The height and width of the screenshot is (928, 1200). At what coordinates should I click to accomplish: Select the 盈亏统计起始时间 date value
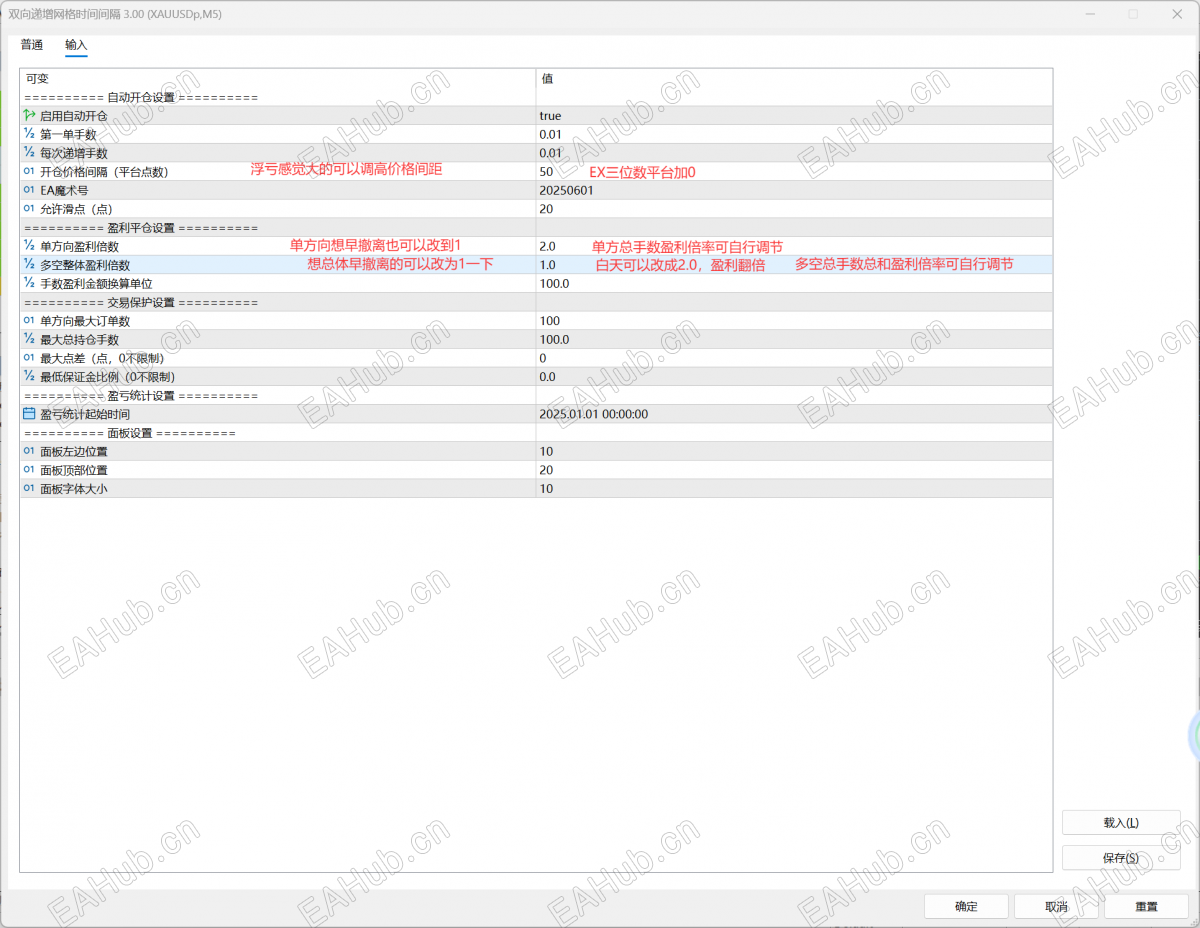point(794,414)
